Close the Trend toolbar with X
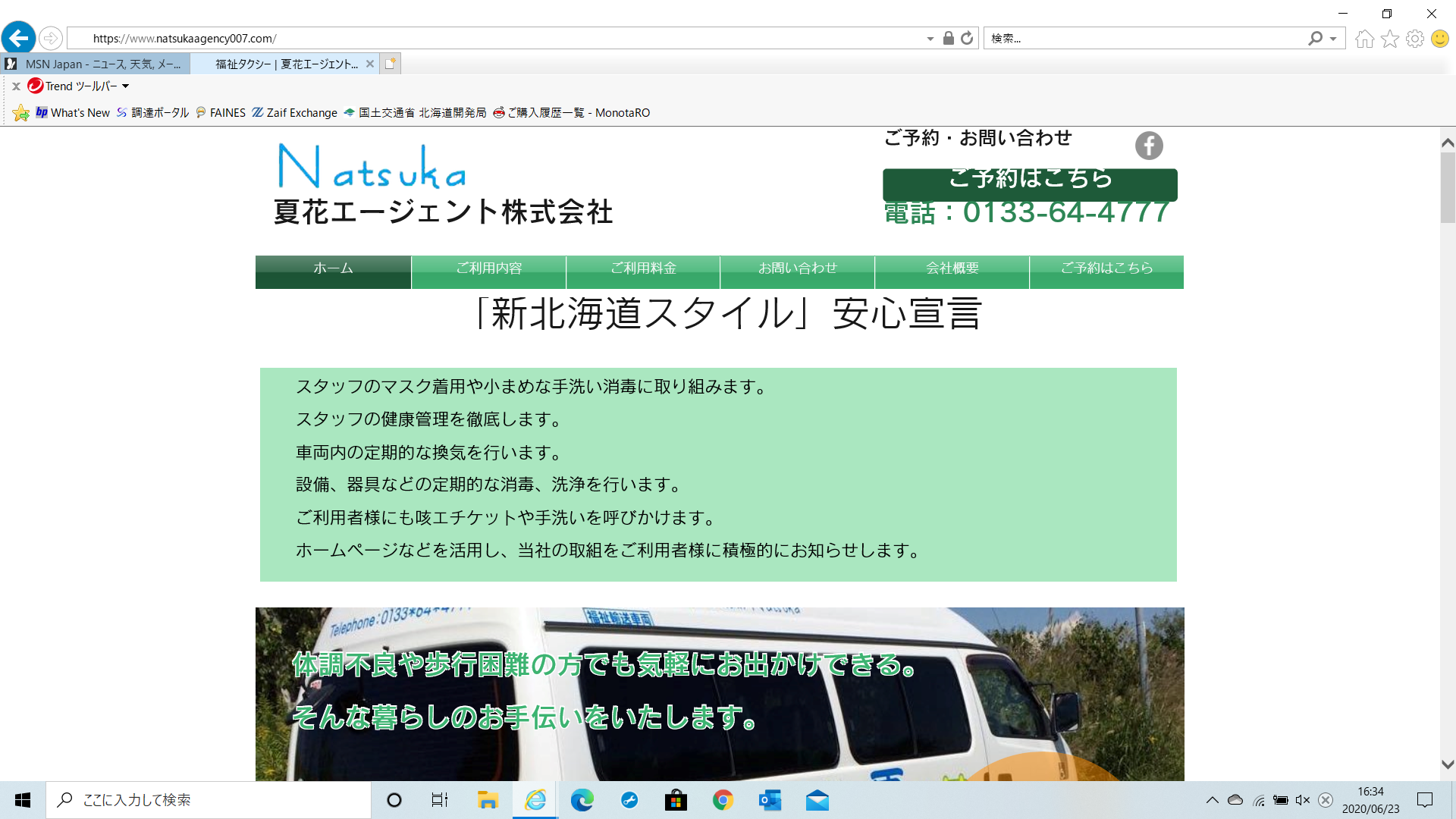1456x819 pixels. coord(16,86)
